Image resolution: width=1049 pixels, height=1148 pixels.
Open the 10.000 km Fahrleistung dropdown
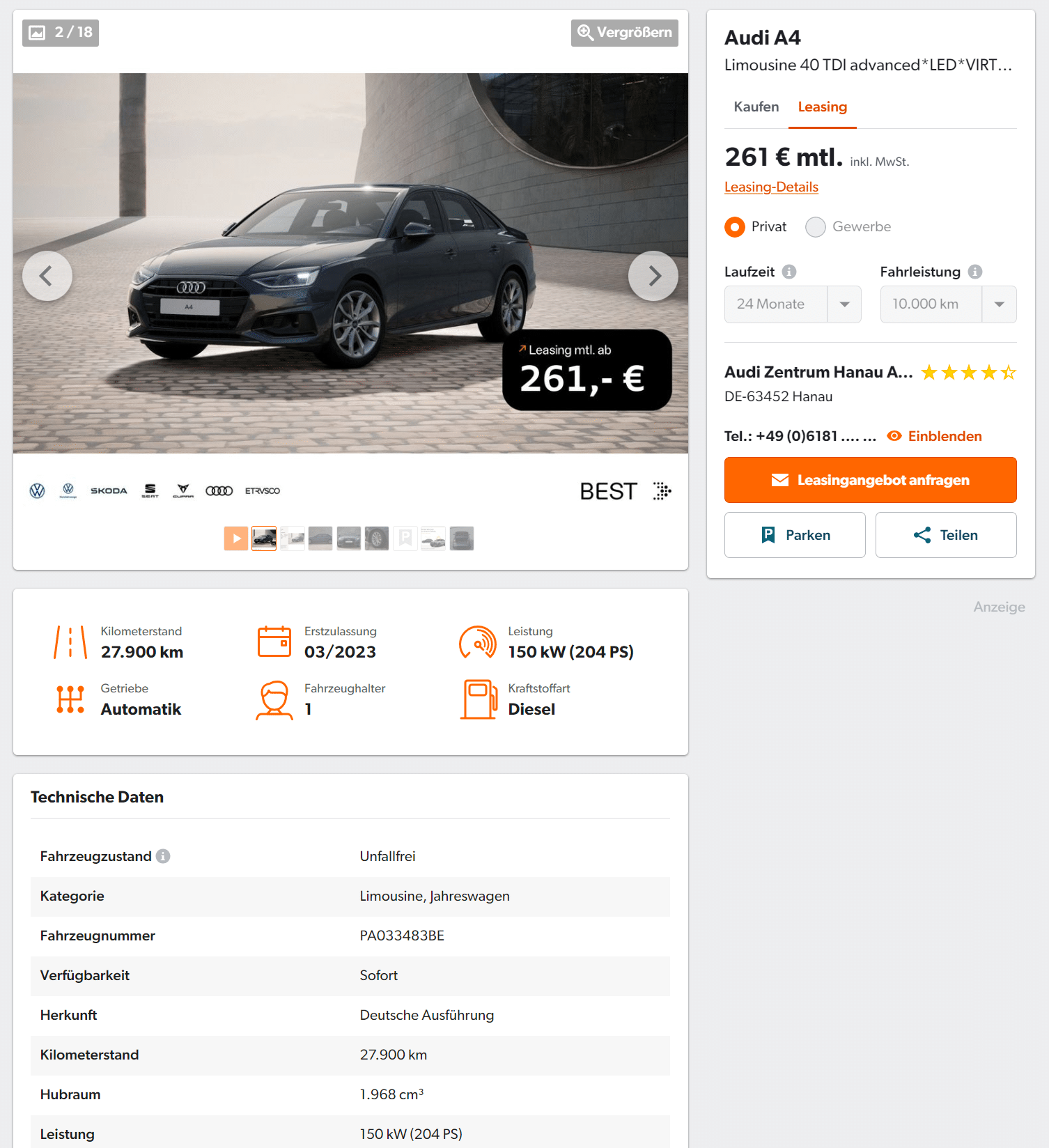948,304
